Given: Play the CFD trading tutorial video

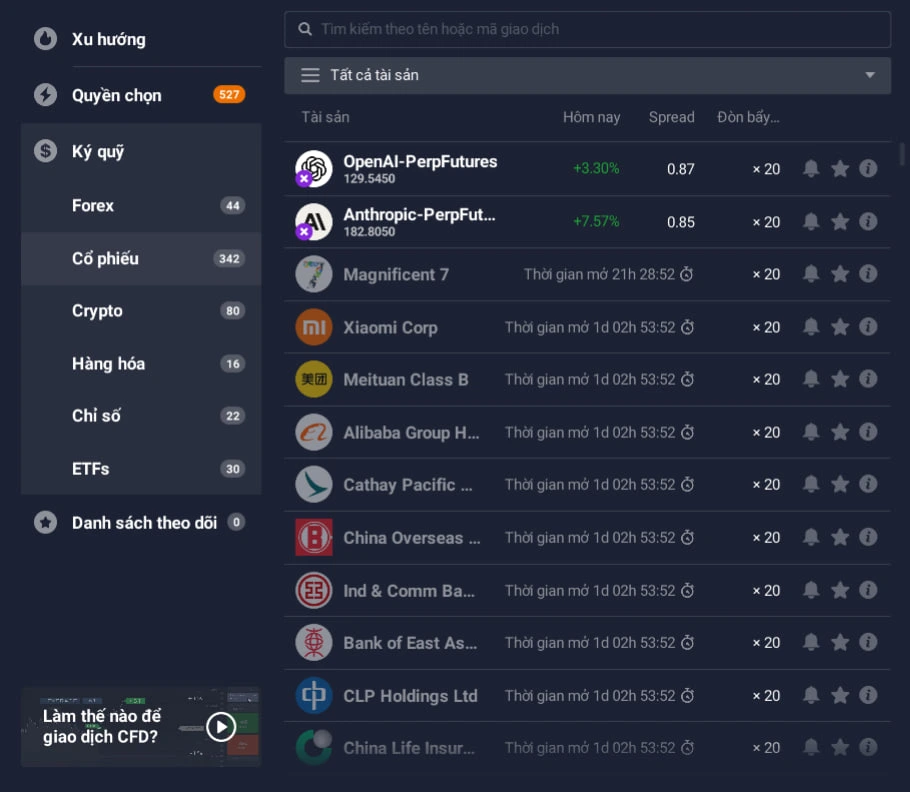Looking at the screenshot, I should (x=221, y=726).
